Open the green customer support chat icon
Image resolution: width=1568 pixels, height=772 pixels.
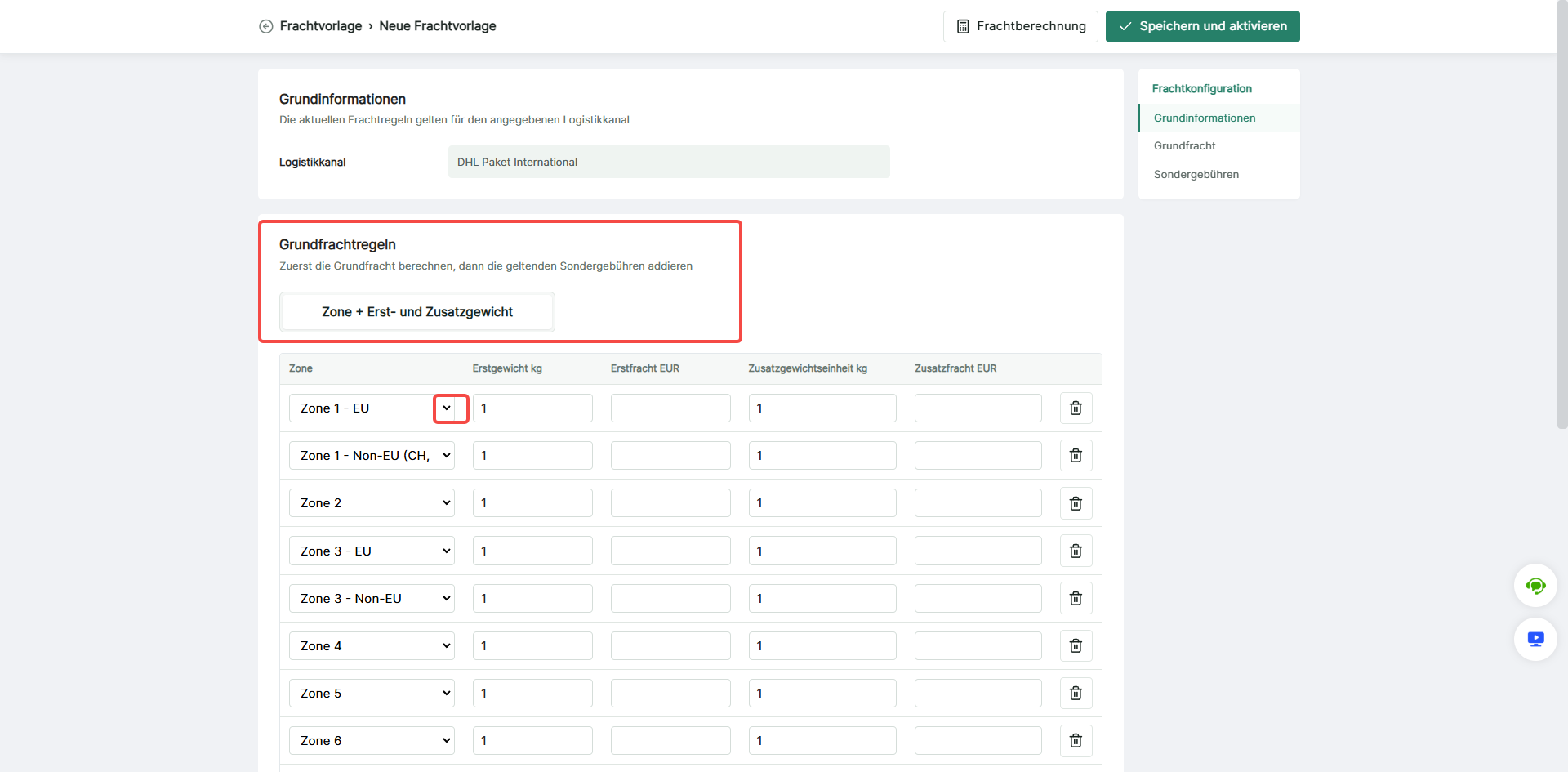point(1535,586)
